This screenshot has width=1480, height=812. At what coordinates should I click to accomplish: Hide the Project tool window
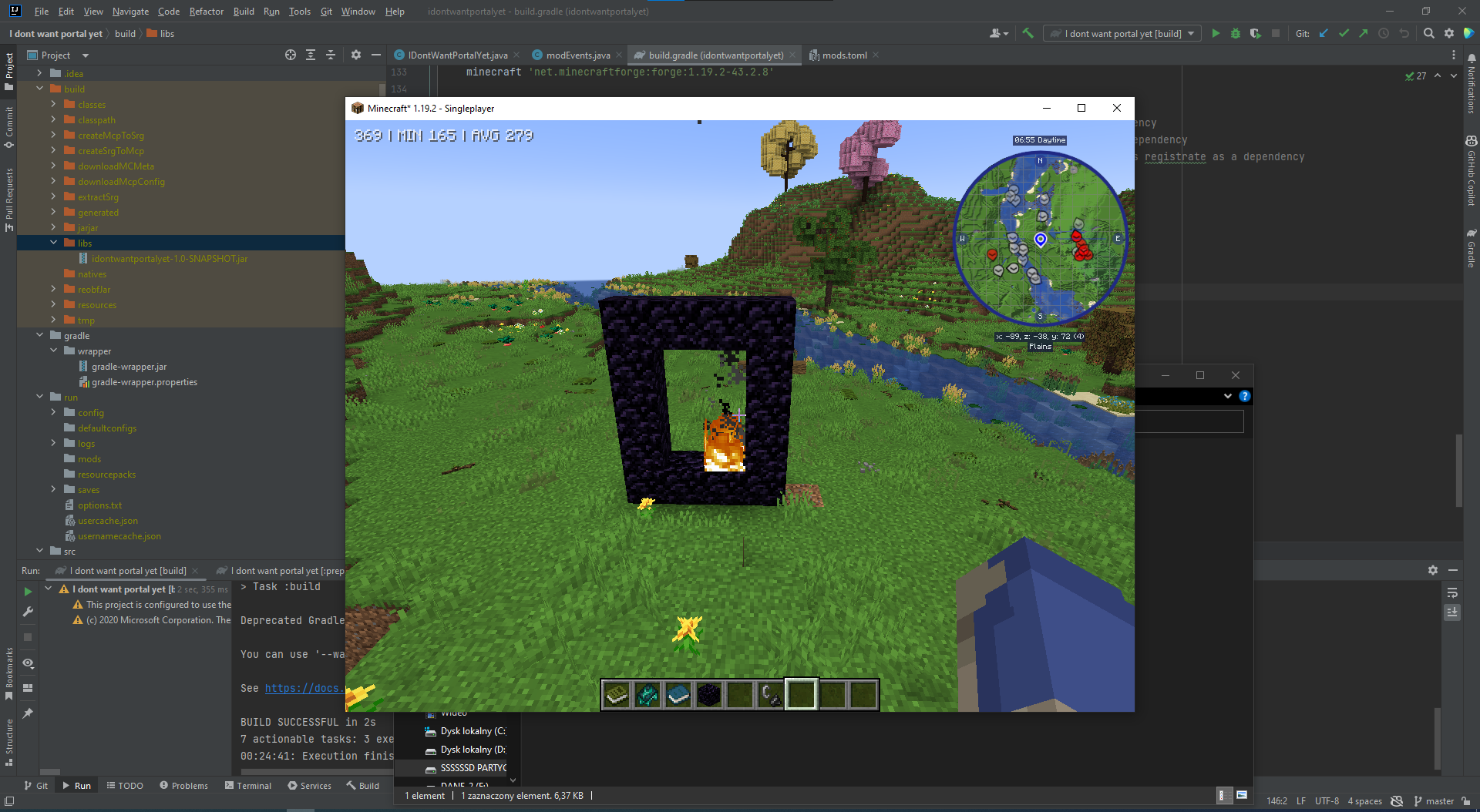point(376,55)
